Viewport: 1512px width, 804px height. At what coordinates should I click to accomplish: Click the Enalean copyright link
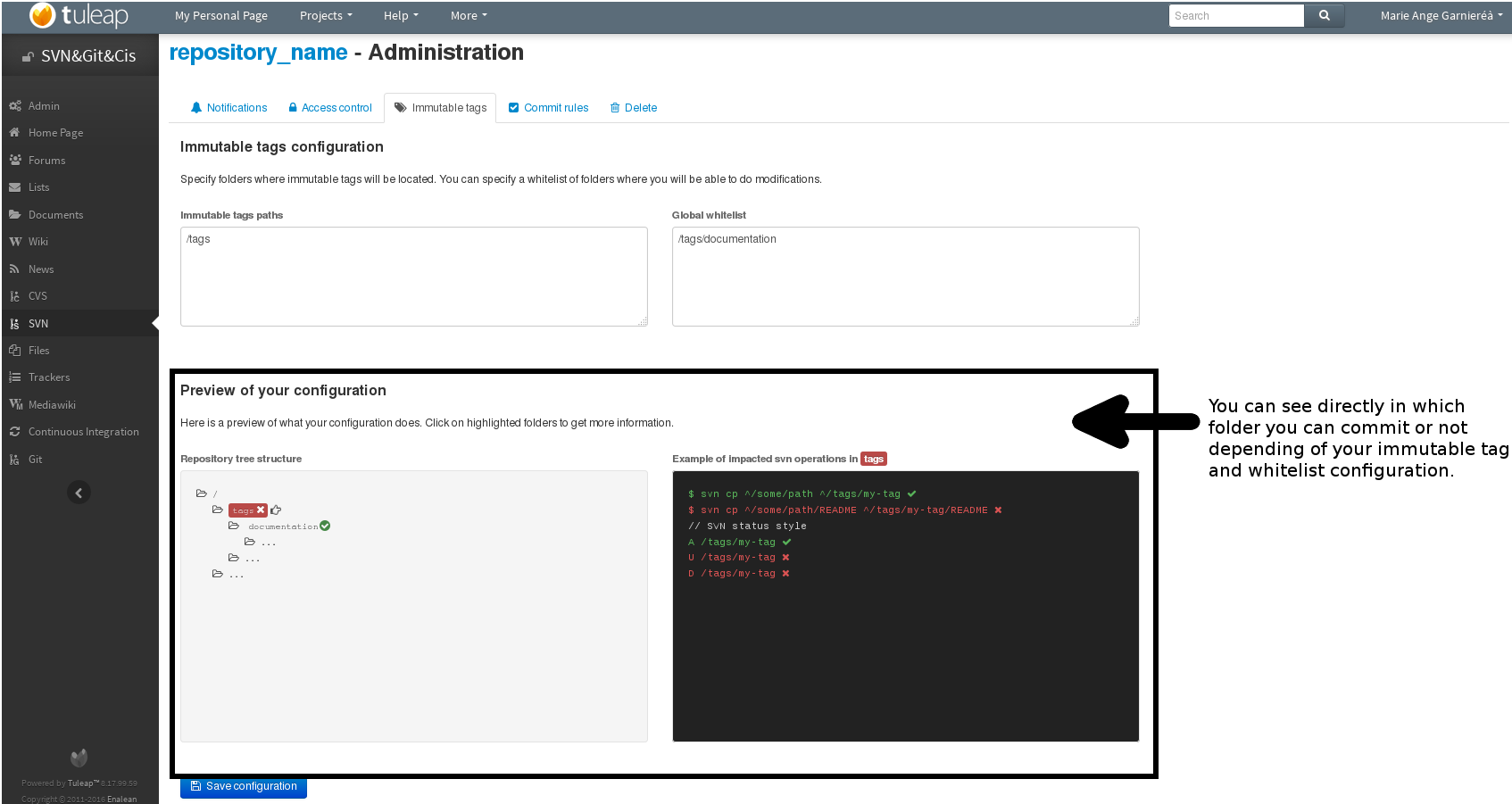pos(122,799)
